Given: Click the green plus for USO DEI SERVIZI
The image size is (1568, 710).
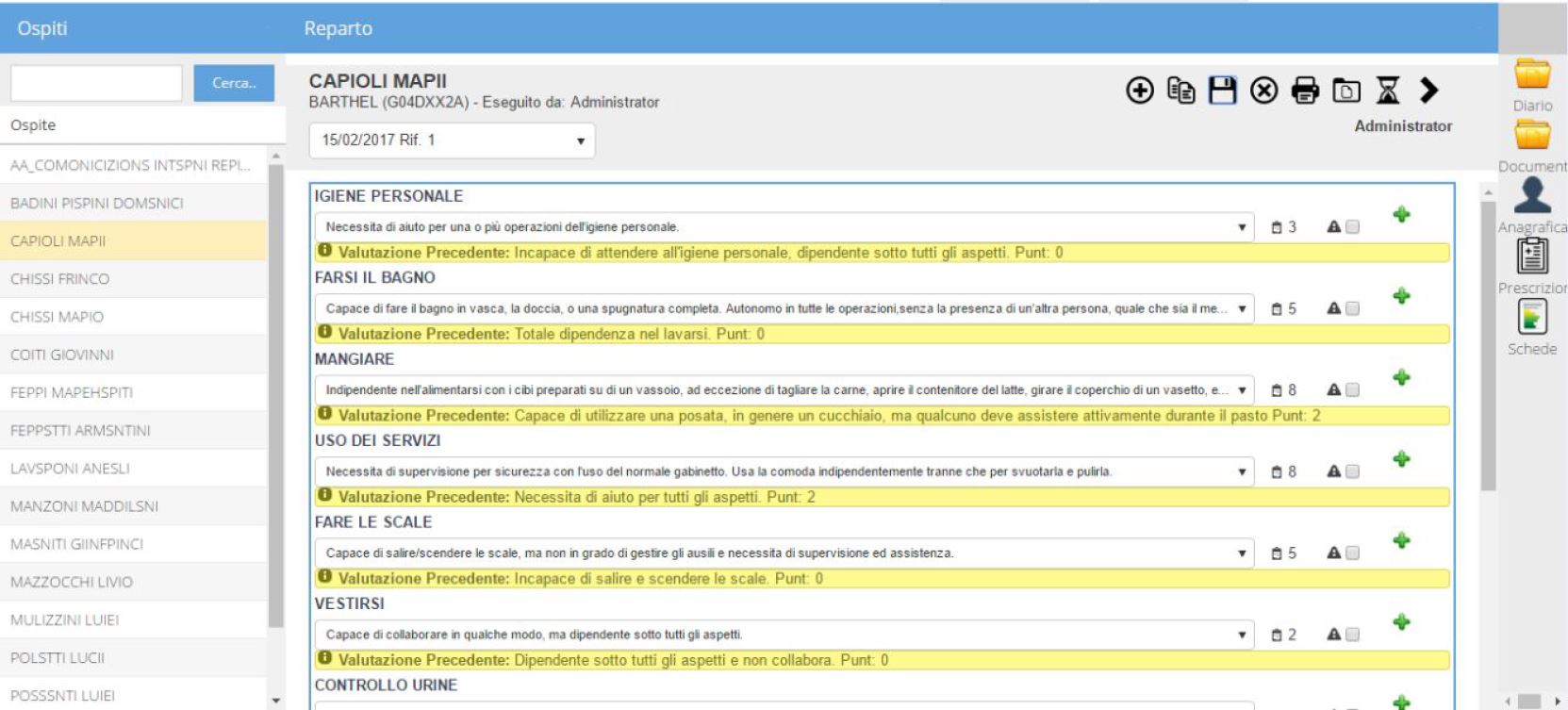Looking at the screenshot, I should [x=1402, y=459].
